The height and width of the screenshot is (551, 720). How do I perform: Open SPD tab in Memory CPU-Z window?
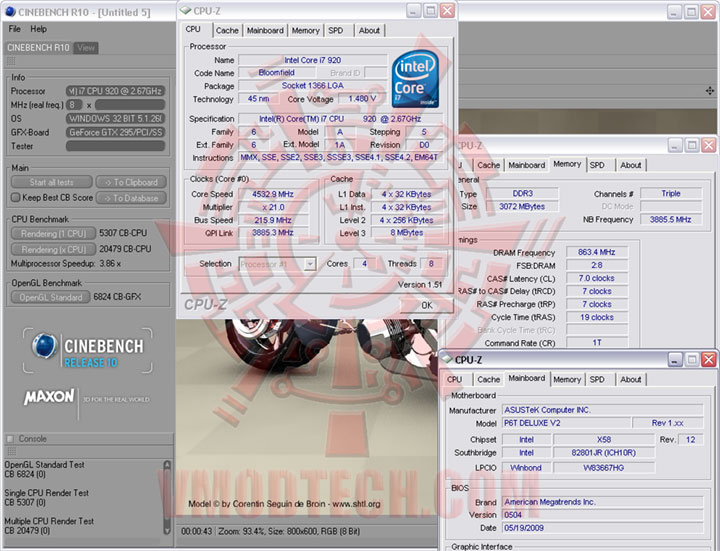(597, 165)
